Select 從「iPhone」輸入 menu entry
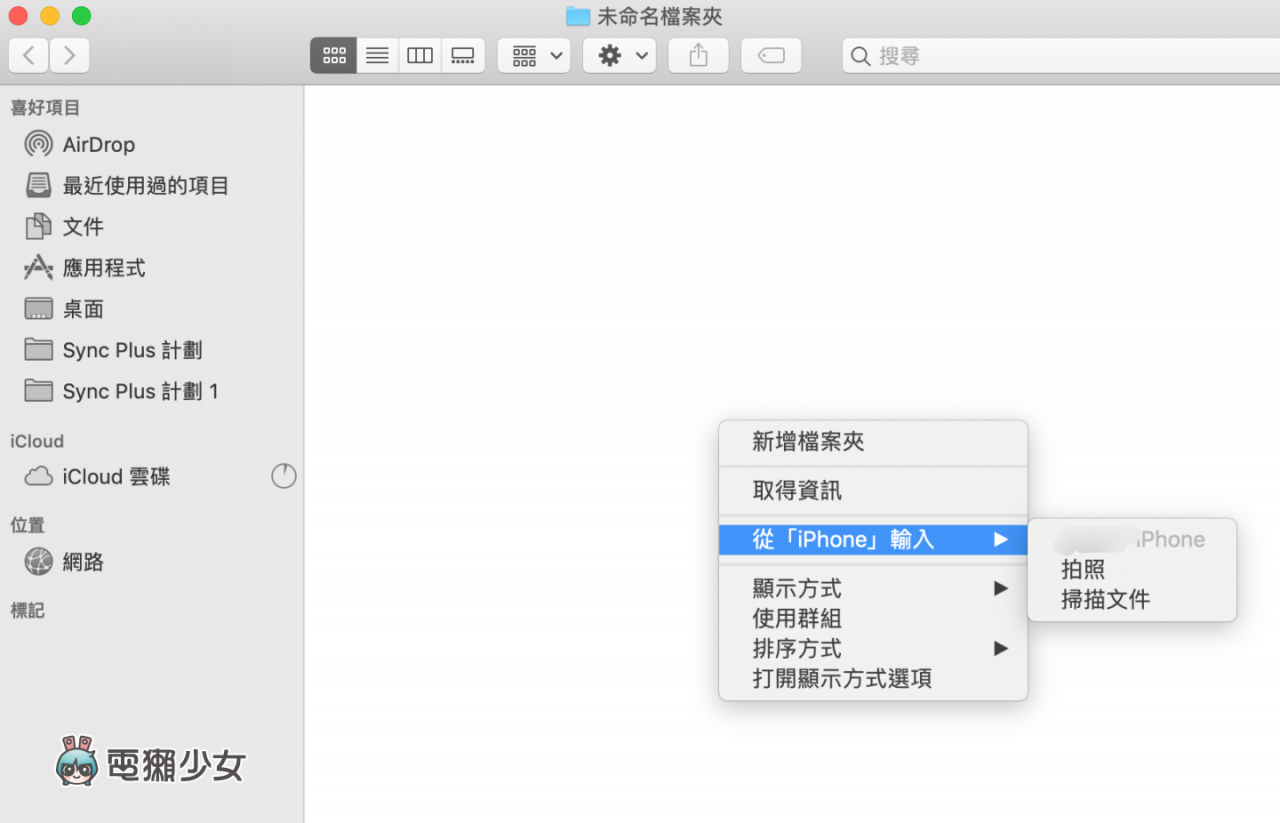 pyautogui.click(x=873, y=540)
